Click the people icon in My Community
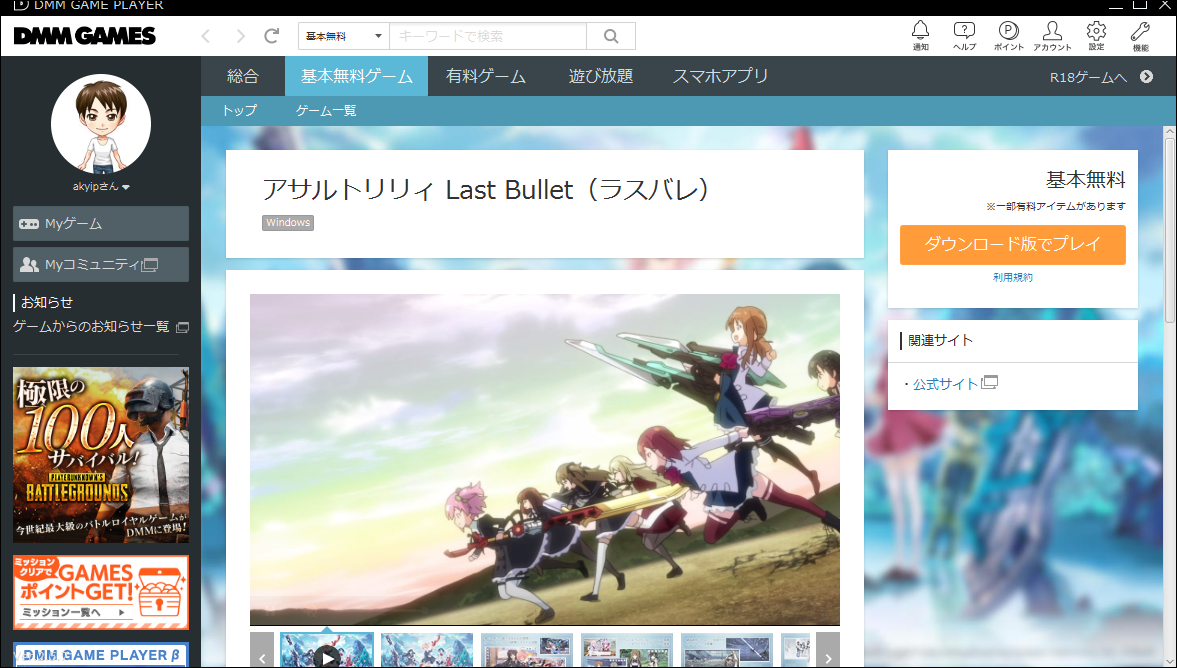The height and width of the screenshot is (668, 1177). 29,264
